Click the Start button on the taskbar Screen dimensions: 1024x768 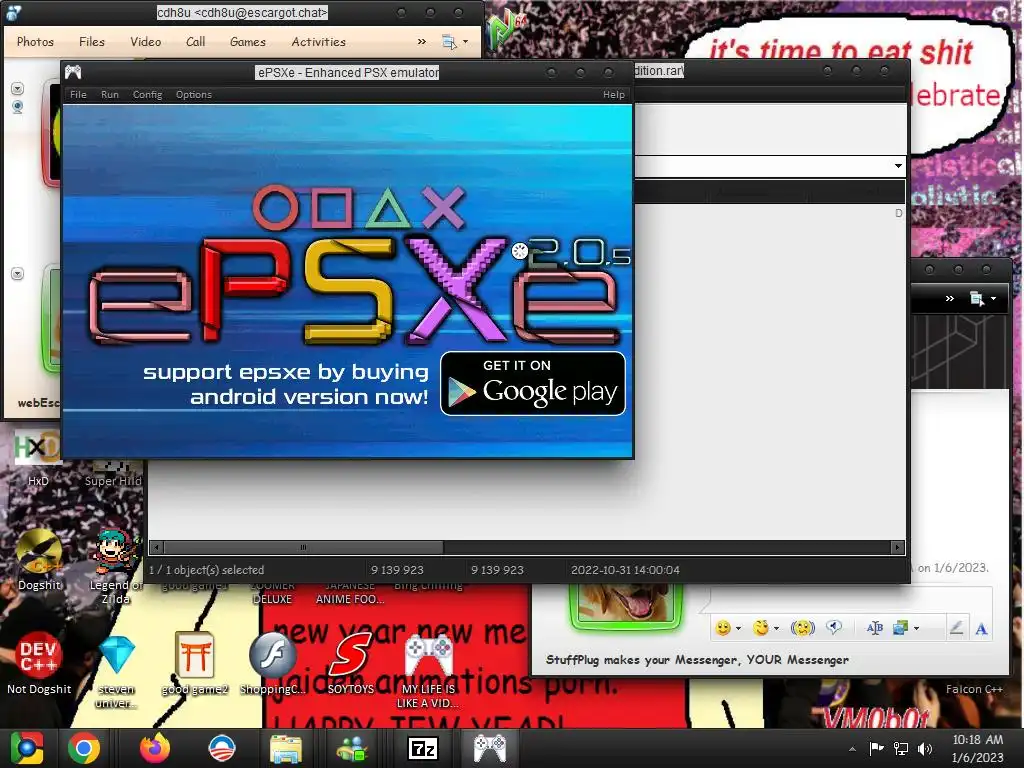click(26, 748)
